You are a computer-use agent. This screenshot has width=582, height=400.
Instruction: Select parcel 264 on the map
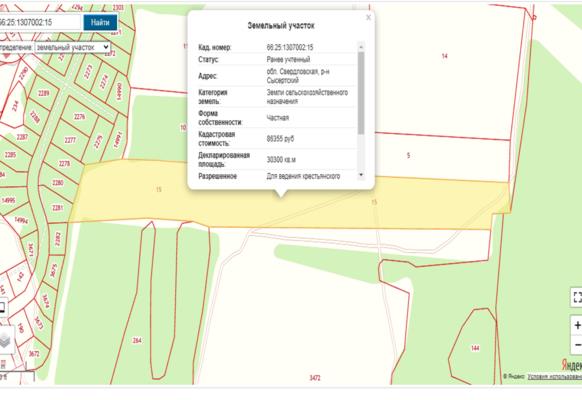click(x=137, y=340)
